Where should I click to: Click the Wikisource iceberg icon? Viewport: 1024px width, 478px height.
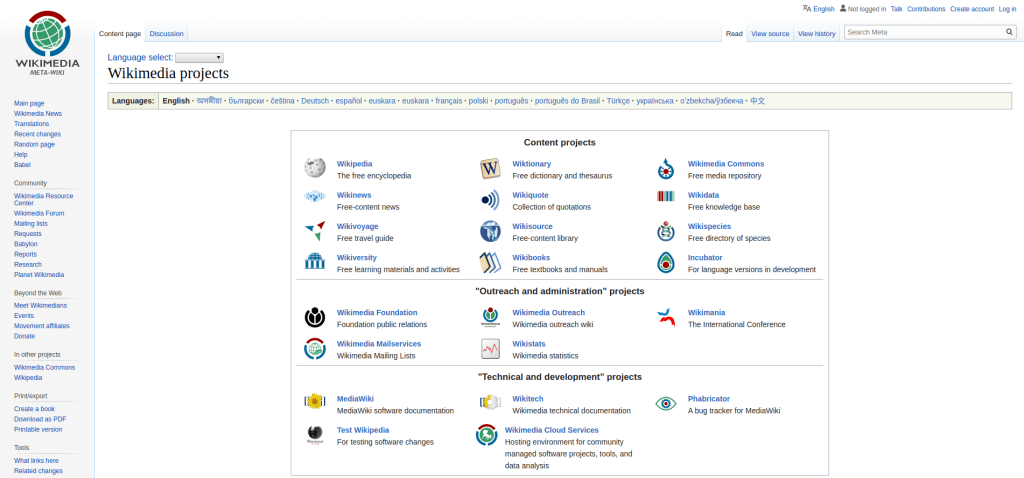point(490,231)
